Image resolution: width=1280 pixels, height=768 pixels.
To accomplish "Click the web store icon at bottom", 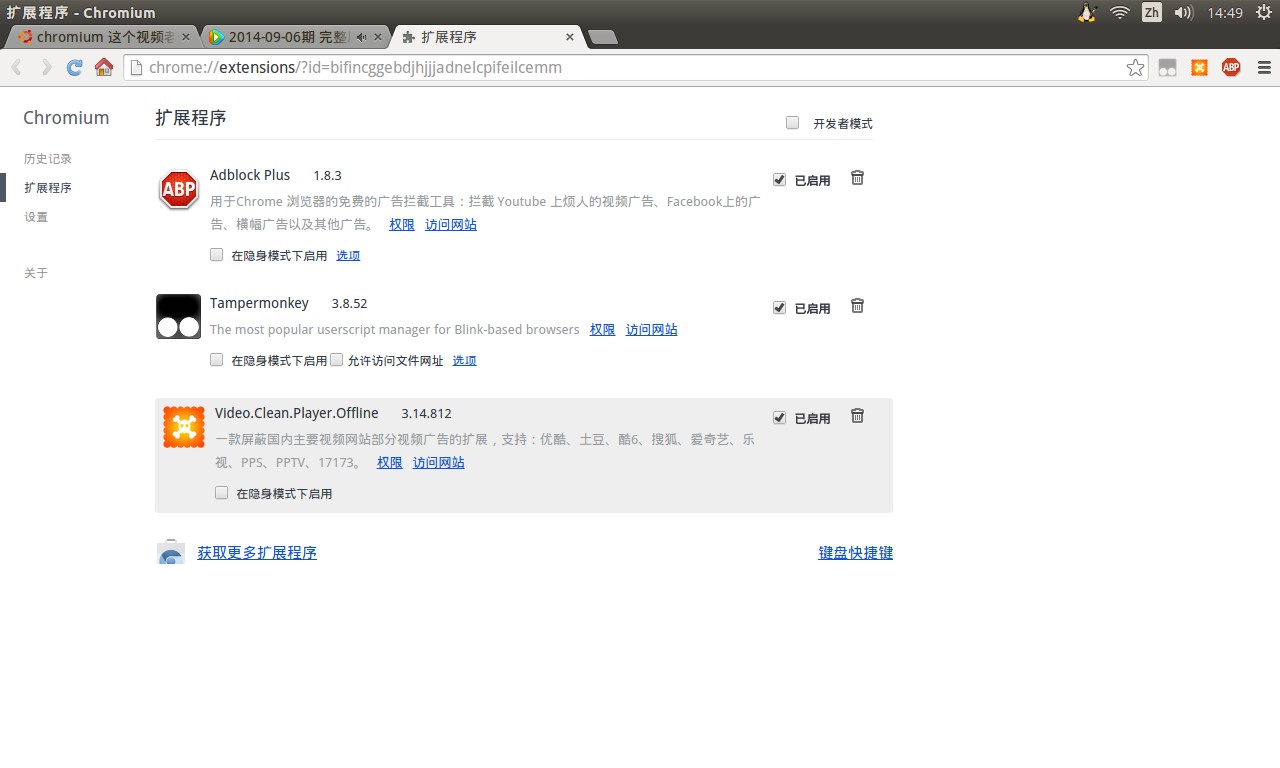I will (171, 552).
